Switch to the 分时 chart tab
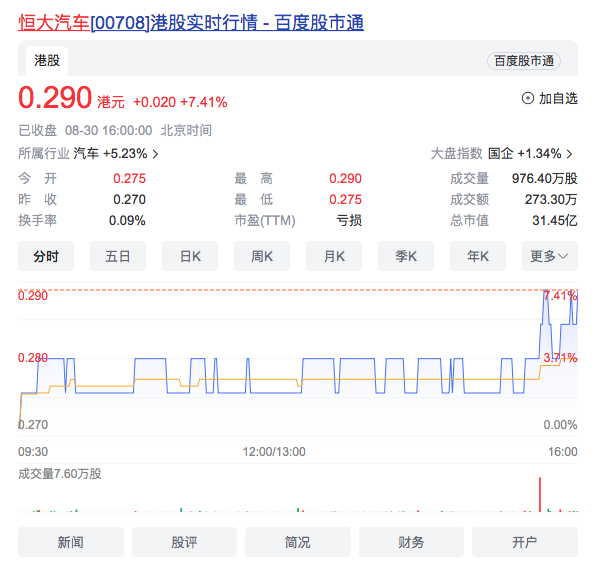 [46, 256]
